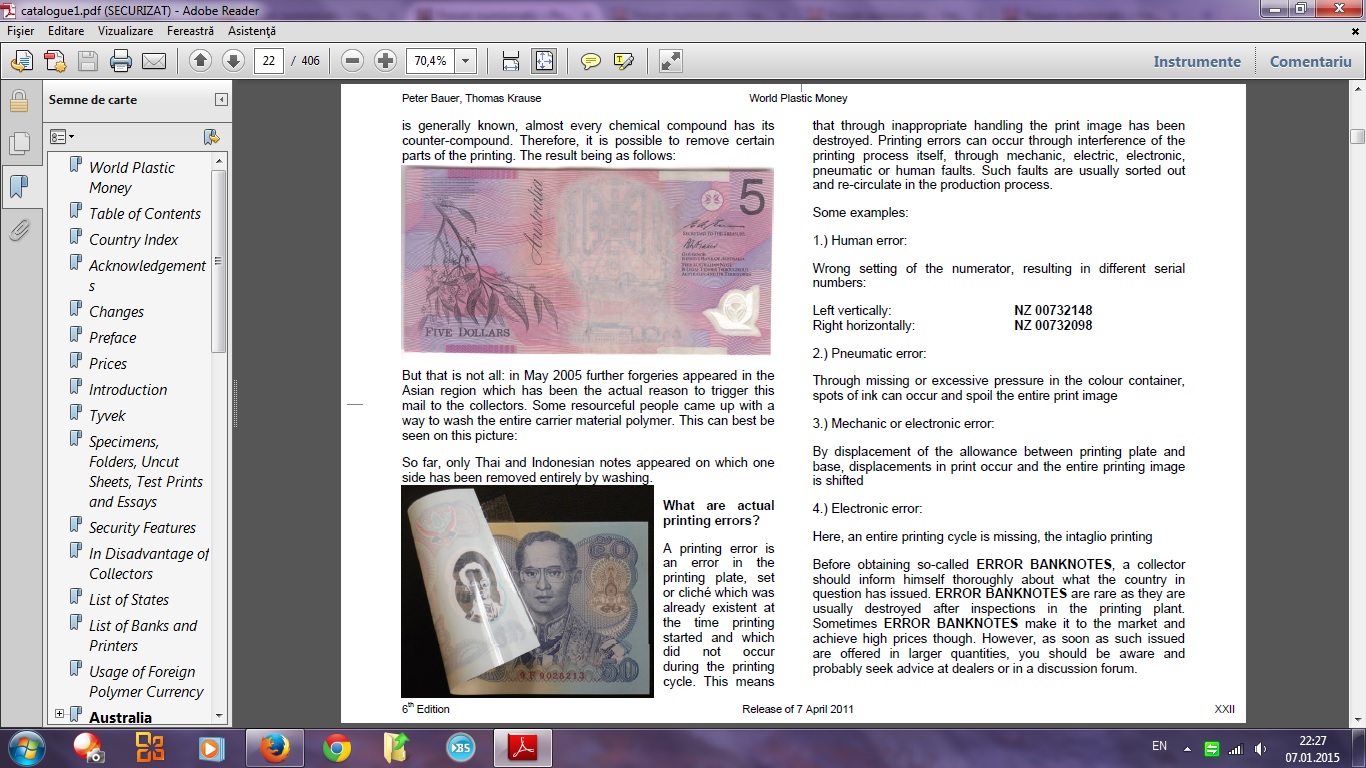
Task: Go to the previous page arrow
Action: coord(200,61)
